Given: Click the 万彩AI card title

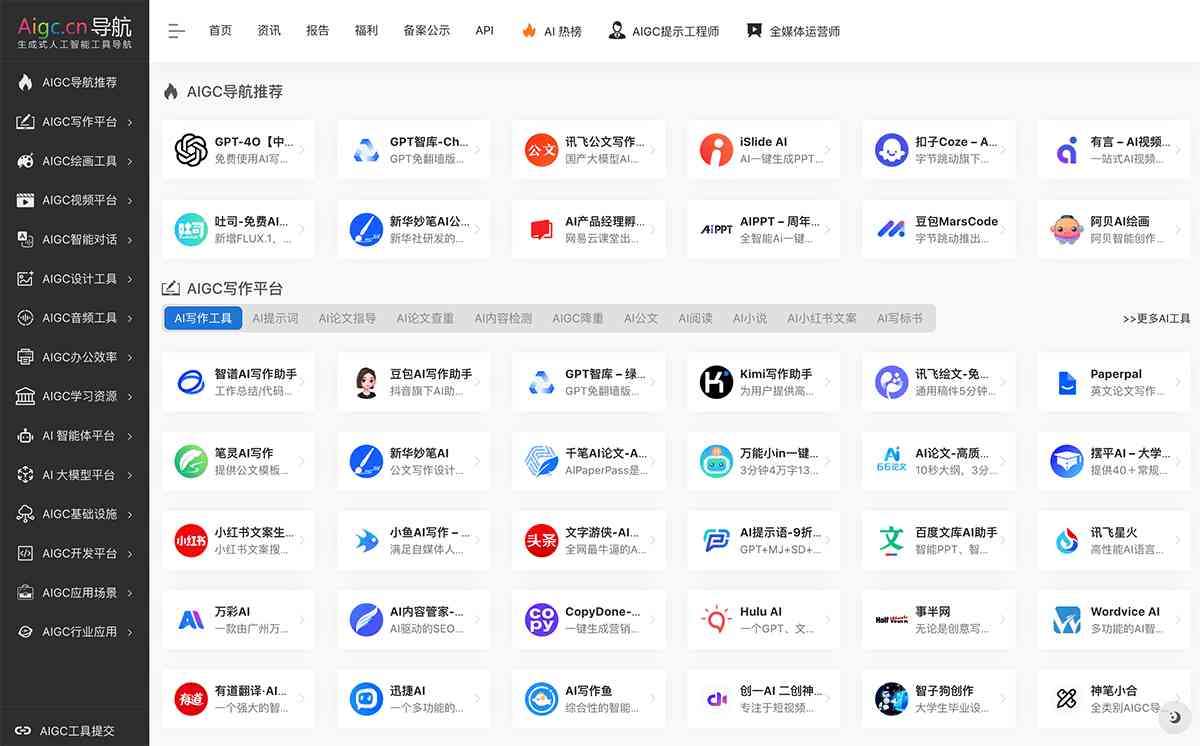Looking at the screenshot, I should pyautogui.click(x=232, y=611).
